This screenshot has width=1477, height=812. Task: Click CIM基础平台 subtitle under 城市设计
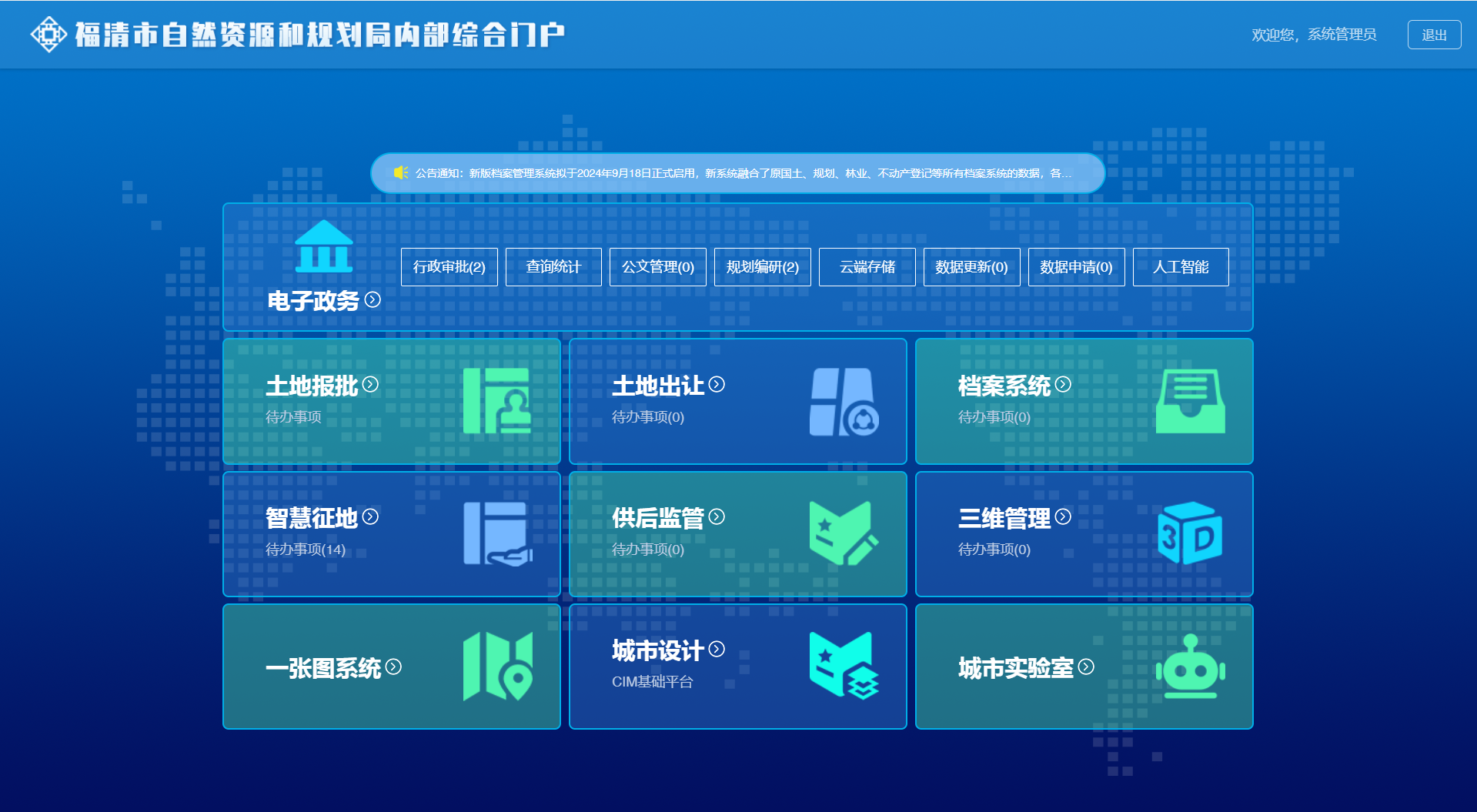(x=653, y=682)
